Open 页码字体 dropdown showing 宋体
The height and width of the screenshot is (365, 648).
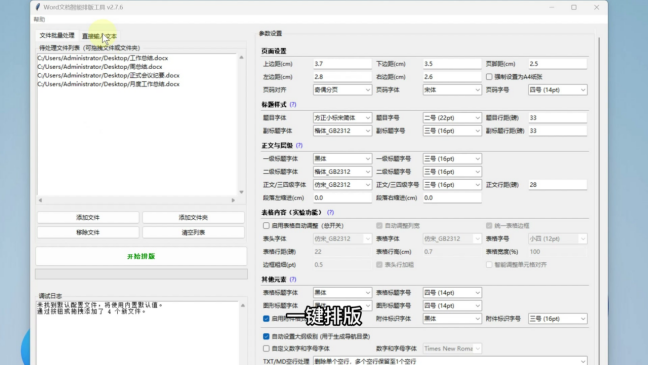click(452, 90)
